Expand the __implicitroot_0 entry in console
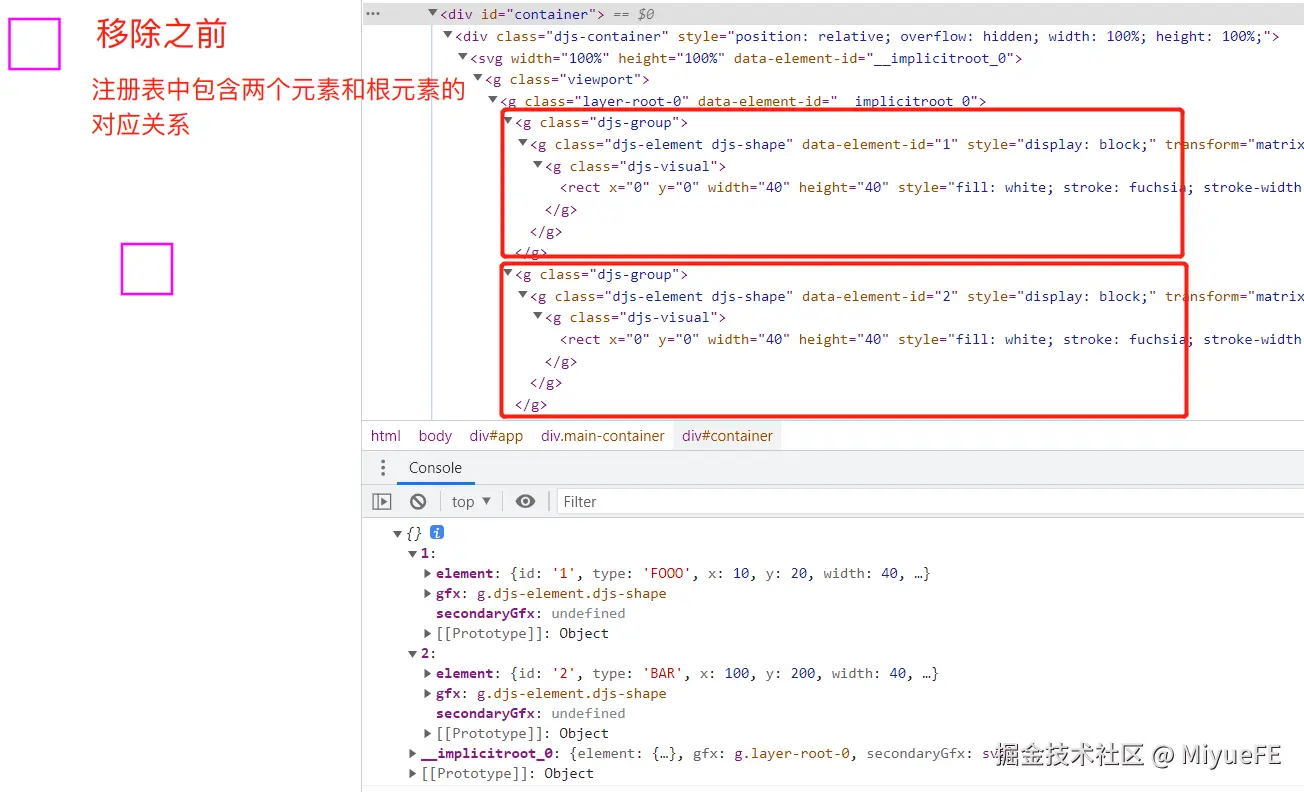1304x792 pixels. tap(413, 754)
